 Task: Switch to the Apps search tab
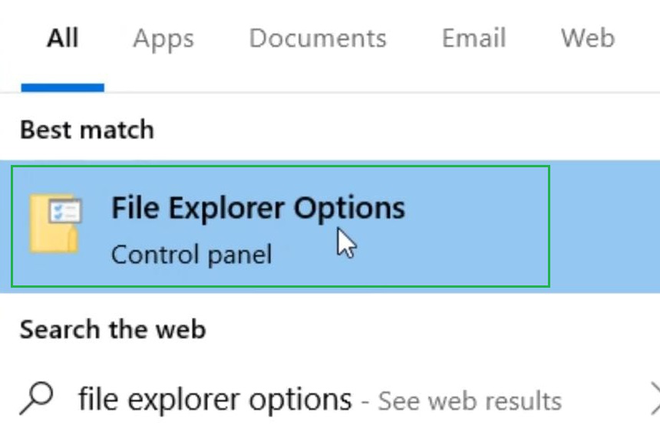pyautogui.click(x=163, y=39)
